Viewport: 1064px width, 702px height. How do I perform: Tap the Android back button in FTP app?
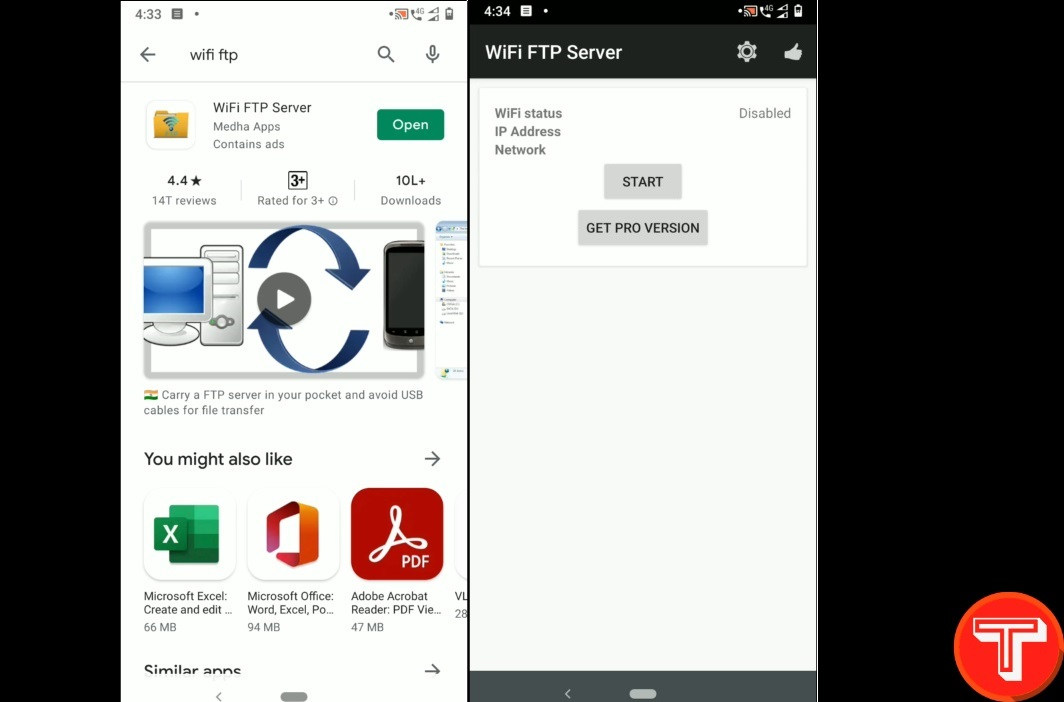(568, 693)
